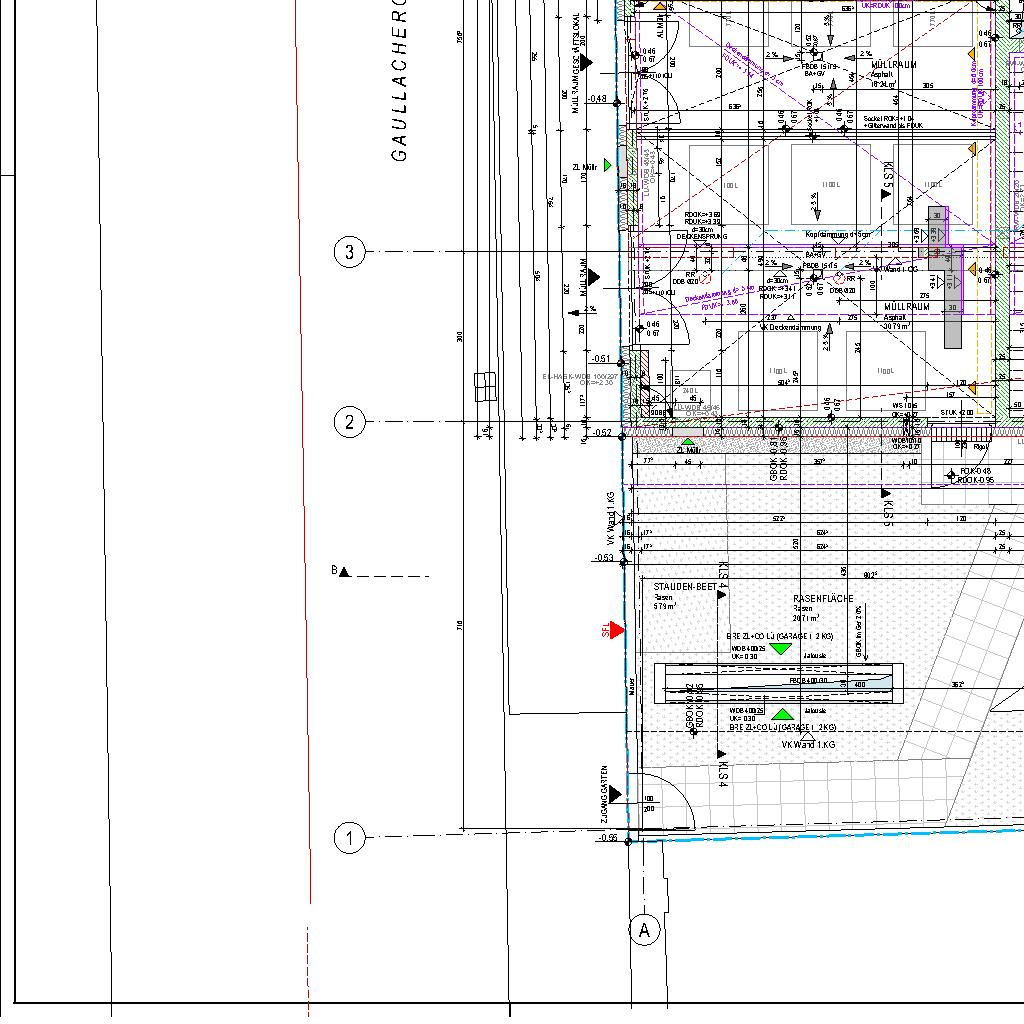Click the grid axis bubble numbered 3
1024x1024 pixels.
tap(349, 252)
